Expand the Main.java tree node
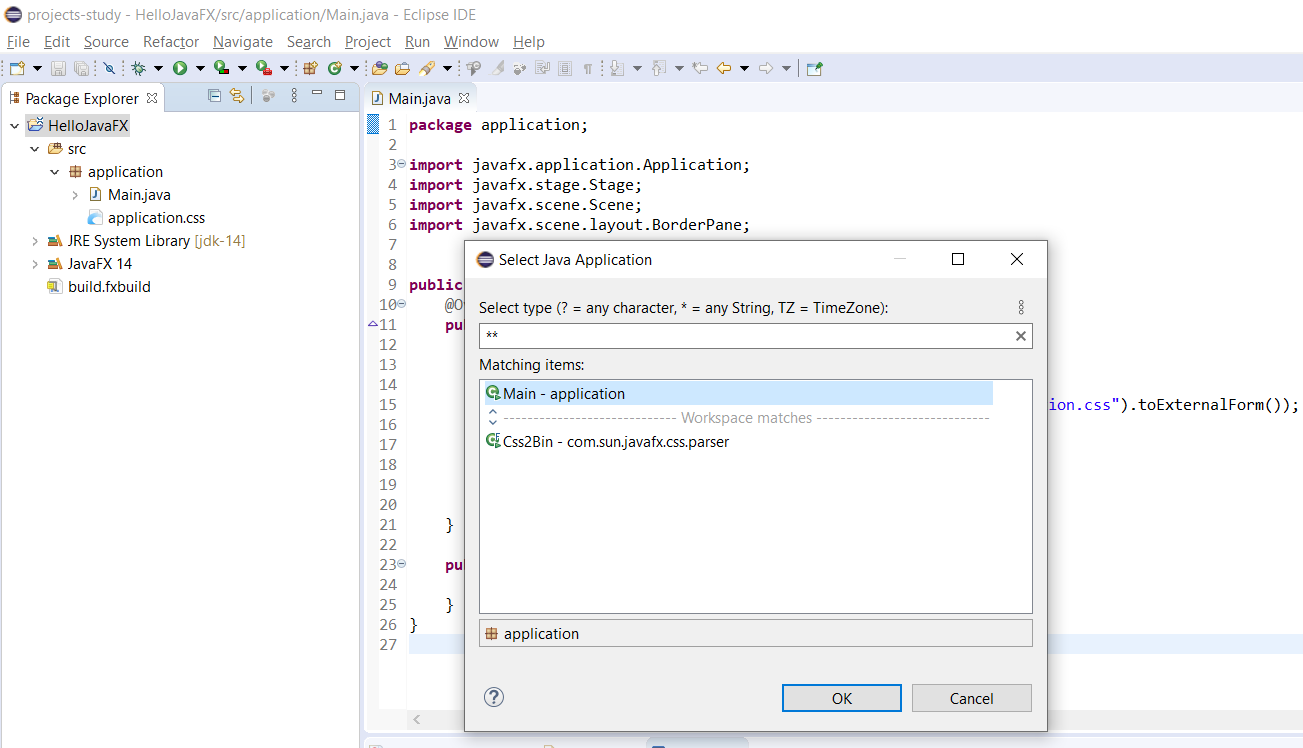The image size is (1303, 748). pos(75,195)
